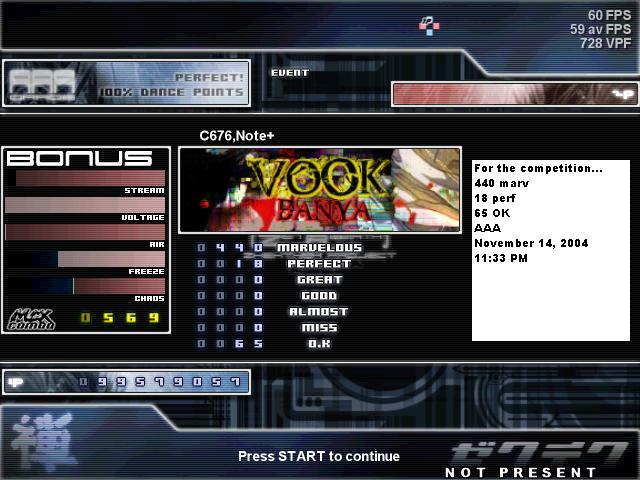Image resolution: width=640 pixels, height=480 pixels.
Task: Click the katakana logo above NOT PRESENT
Action: click(x=540, y=453)
